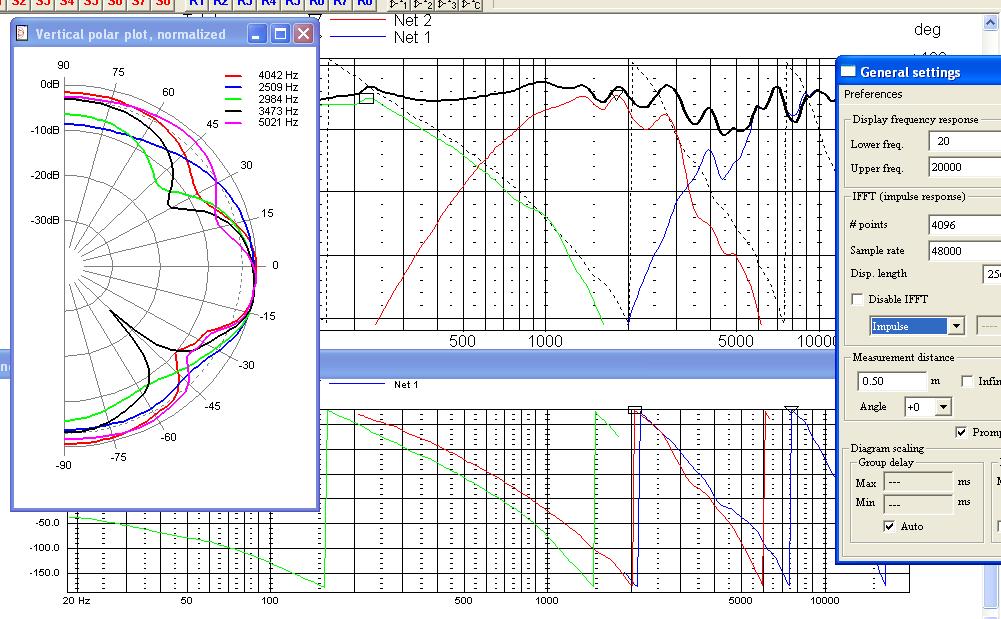Click the General settings window icon
1001x619 pixels.
click(x=848, y=71)
